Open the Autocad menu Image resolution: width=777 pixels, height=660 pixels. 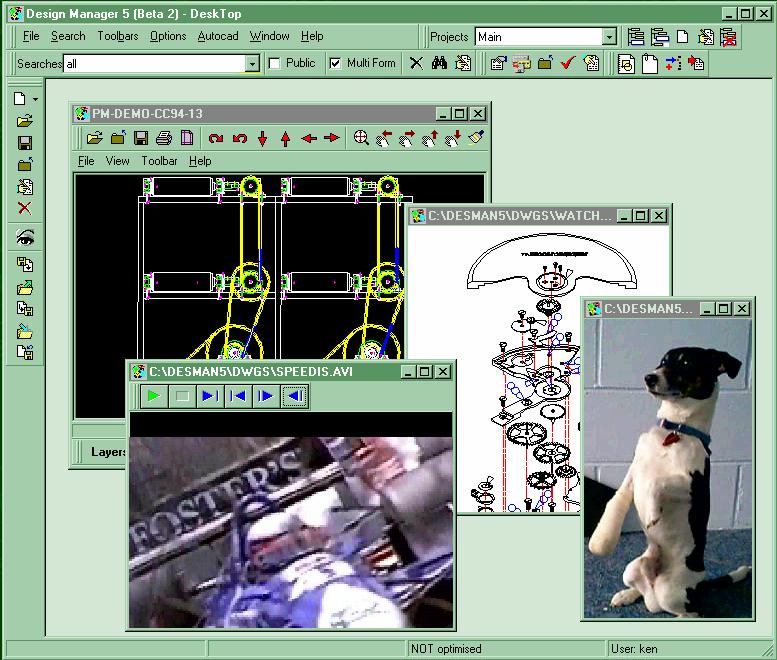click(x=218, y=36)
